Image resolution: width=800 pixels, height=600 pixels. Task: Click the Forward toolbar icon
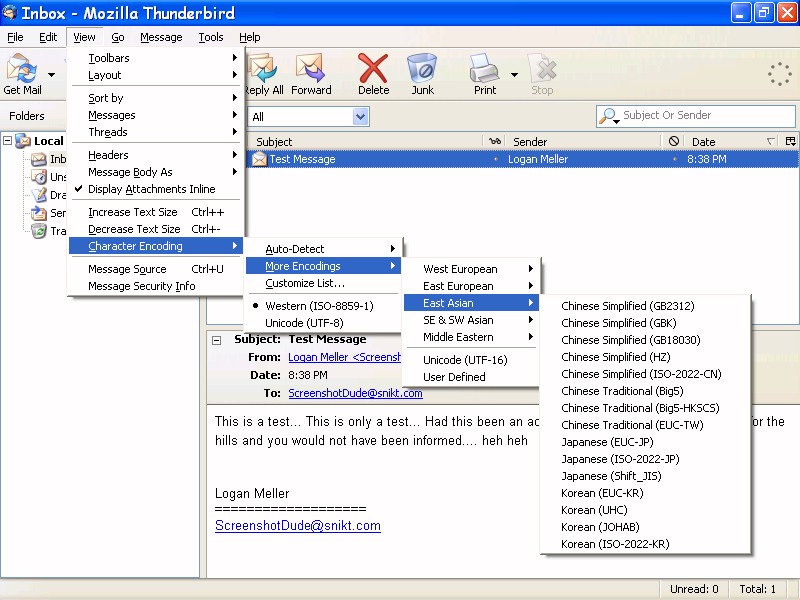pos(310,68)
